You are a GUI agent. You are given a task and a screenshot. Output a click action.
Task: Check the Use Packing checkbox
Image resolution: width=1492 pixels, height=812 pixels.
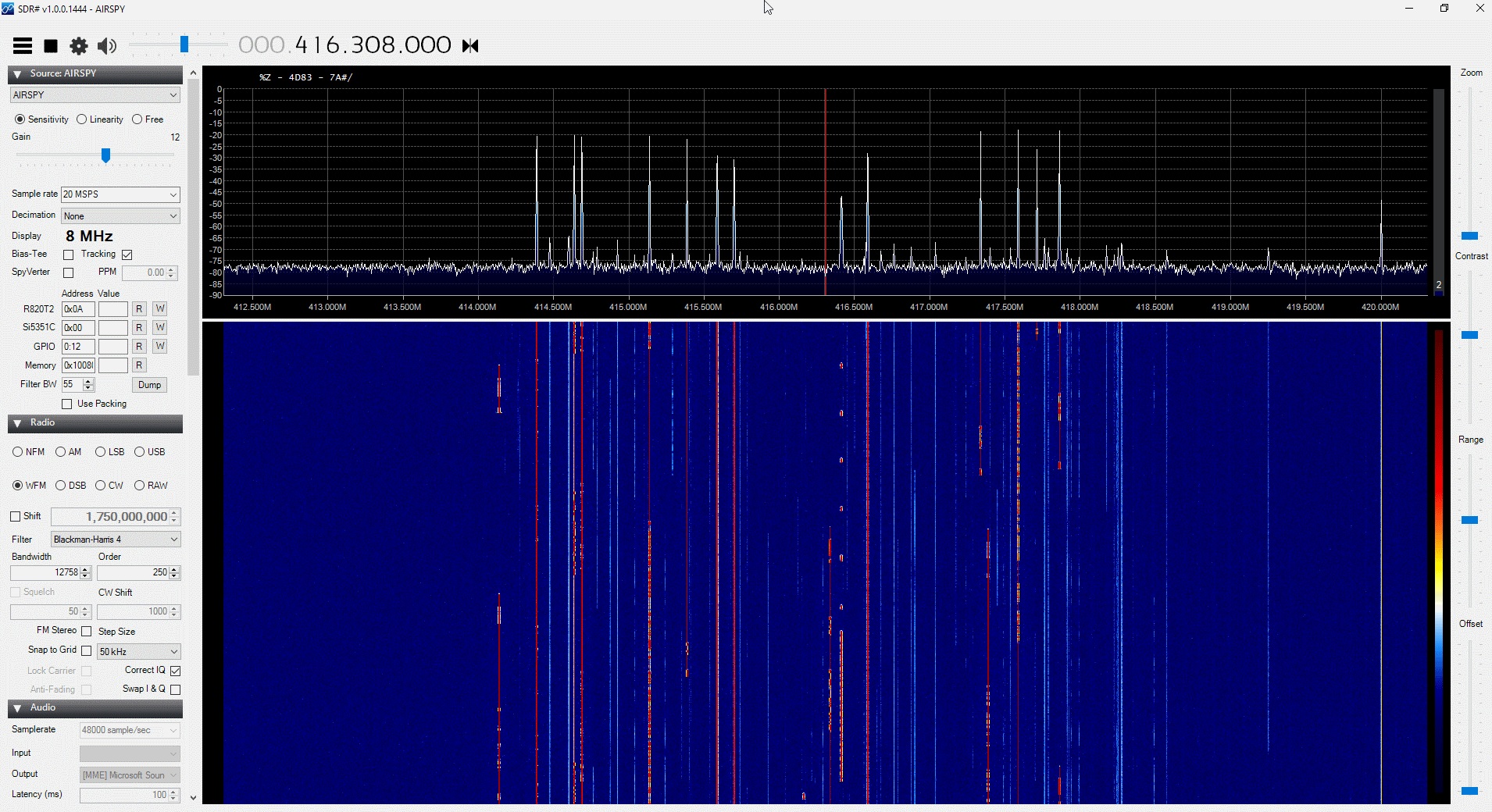pos(67,404)
